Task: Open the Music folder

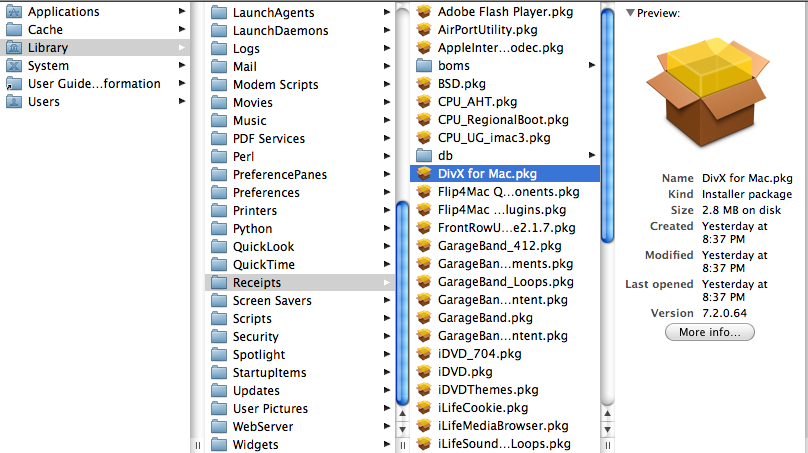Action: pos(300,121)
